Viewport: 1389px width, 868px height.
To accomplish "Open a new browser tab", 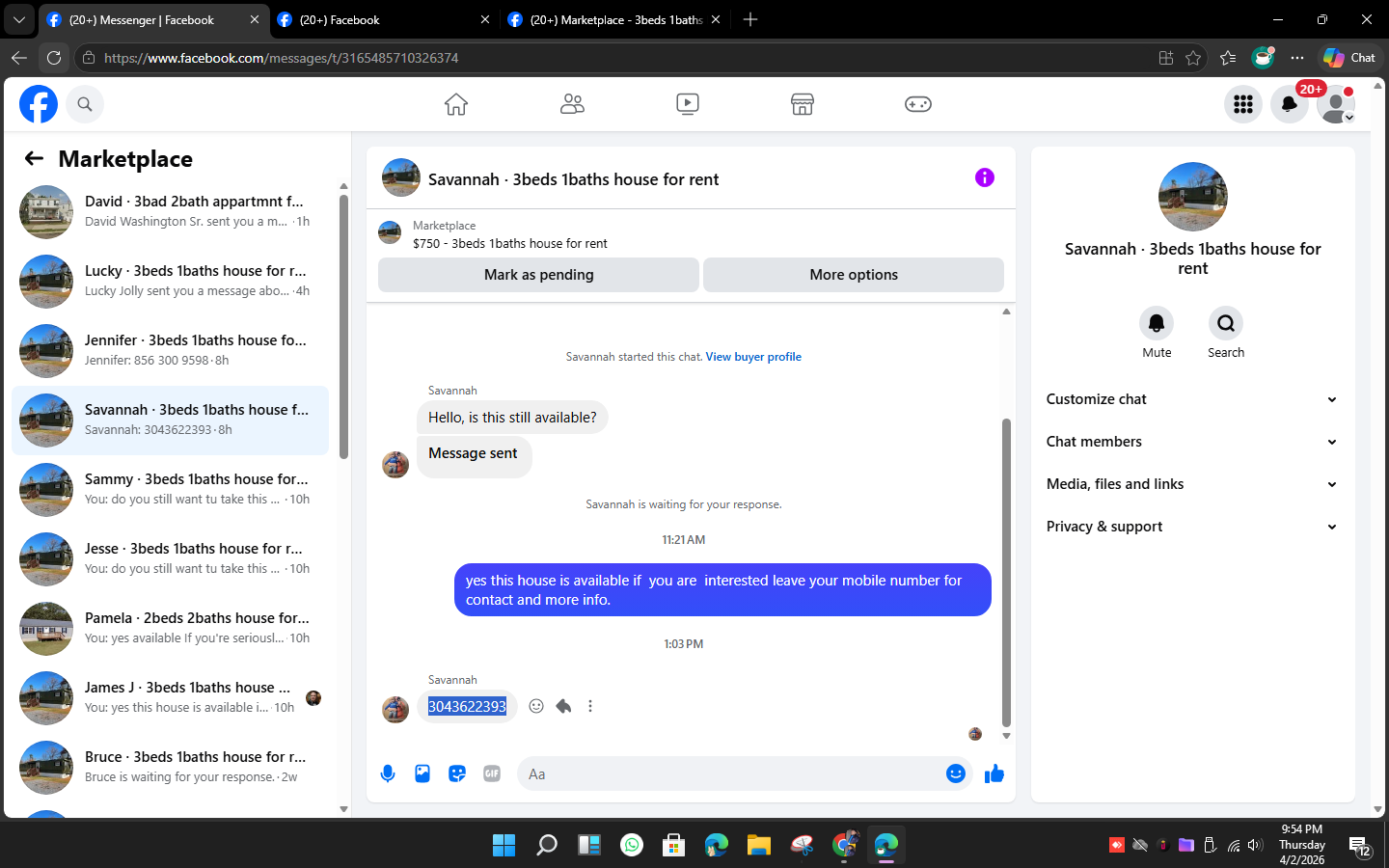I will point(750,19).
